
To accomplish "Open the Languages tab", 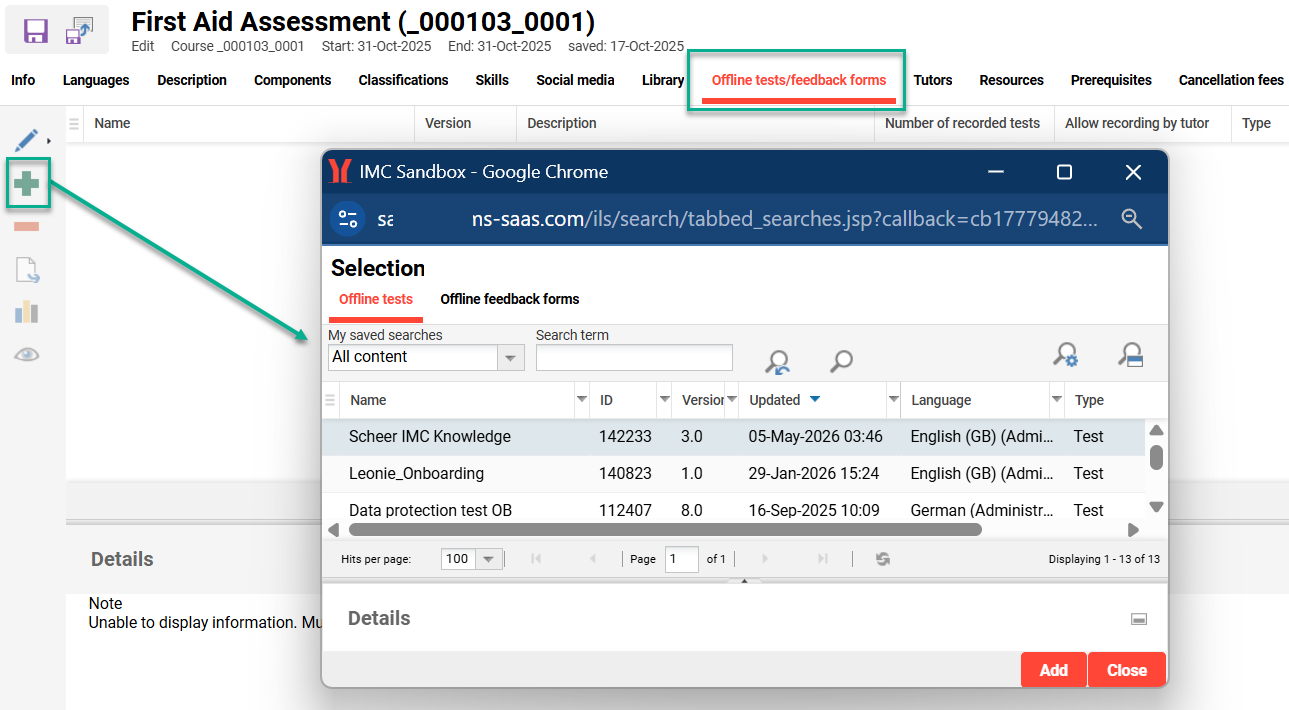I will click(96, 80).
